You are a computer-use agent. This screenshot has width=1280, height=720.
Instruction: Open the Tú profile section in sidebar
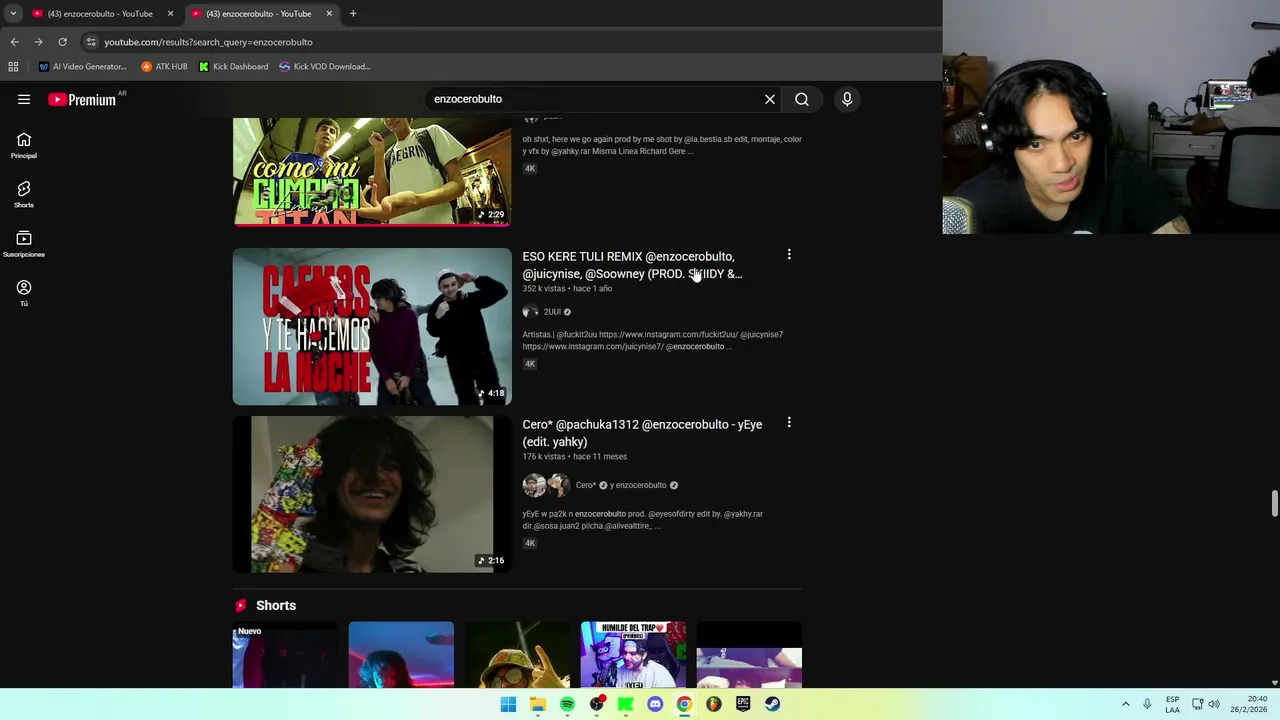pyautogui.click(x=24, y=293)
